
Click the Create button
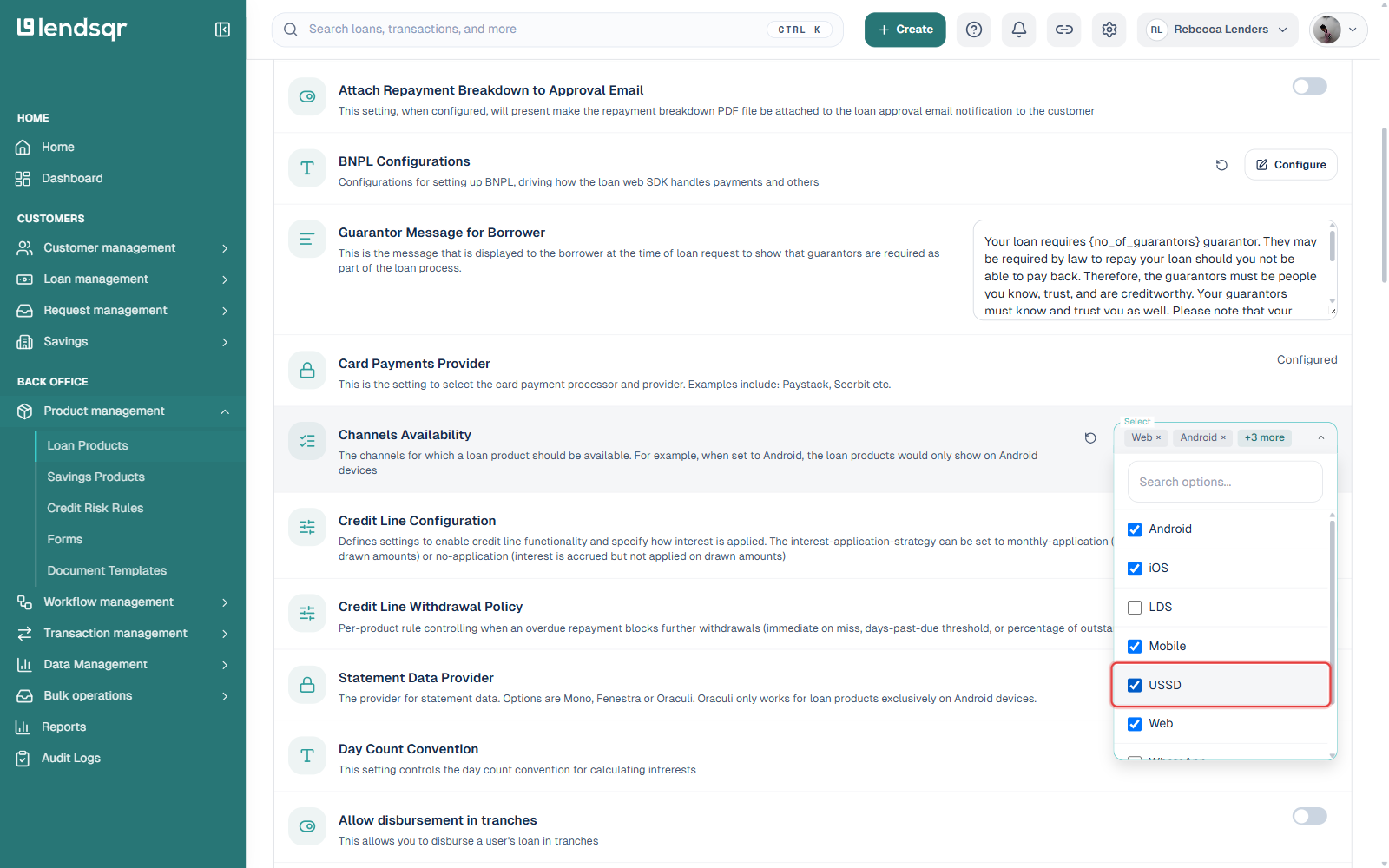pyautogui.click(x=905, y=30)
